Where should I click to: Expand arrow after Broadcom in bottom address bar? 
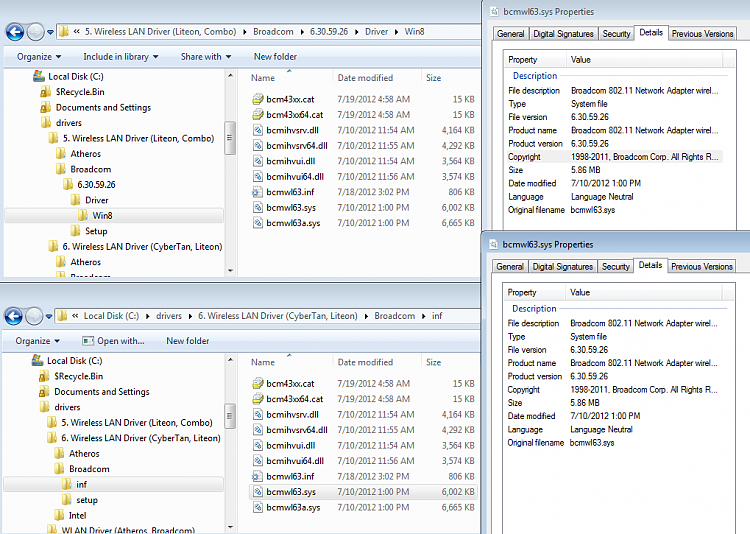point(423,316)
